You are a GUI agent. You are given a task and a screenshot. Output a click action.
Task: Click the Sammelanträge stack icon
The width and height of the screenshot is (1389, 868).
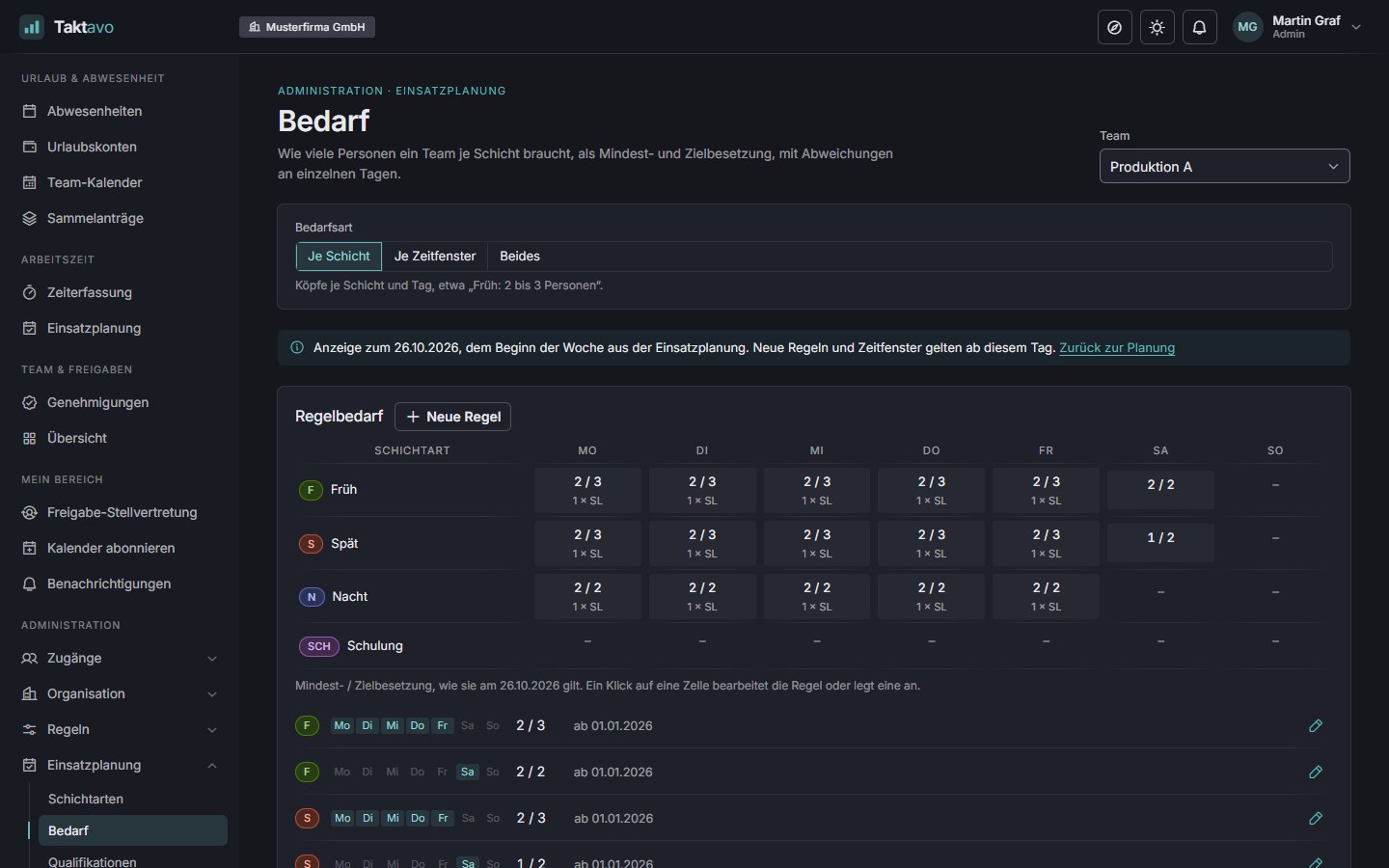[30, 218]
